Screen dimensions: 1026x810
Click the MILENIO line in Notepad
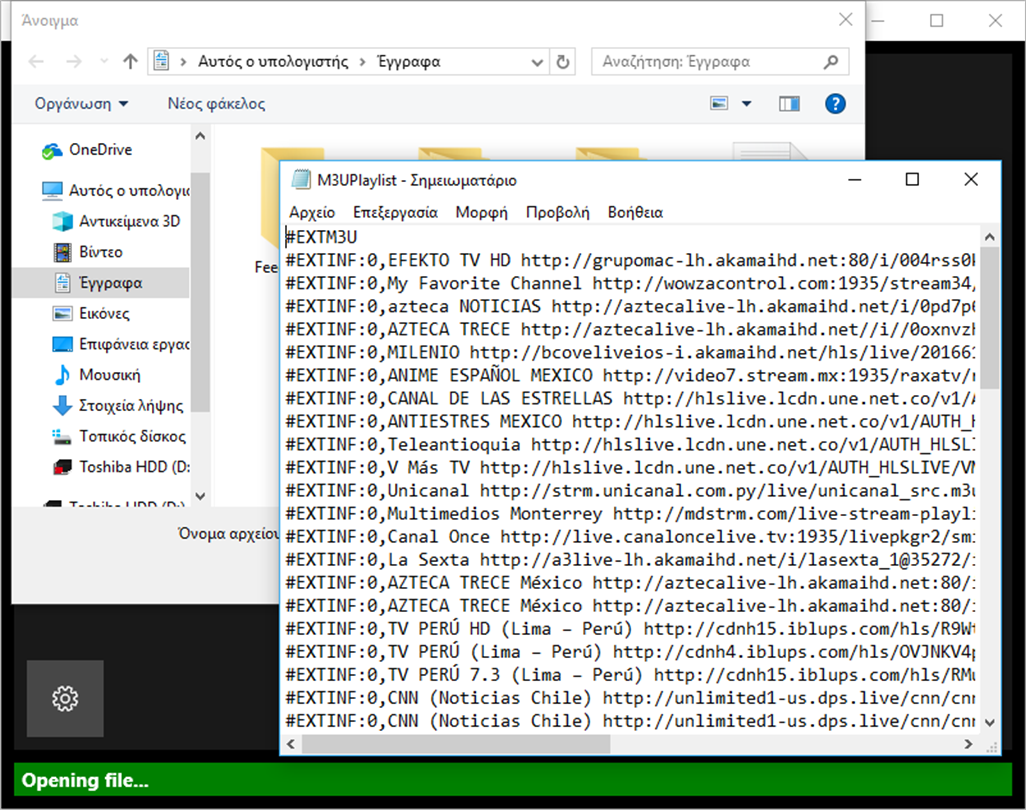[630, 353]
